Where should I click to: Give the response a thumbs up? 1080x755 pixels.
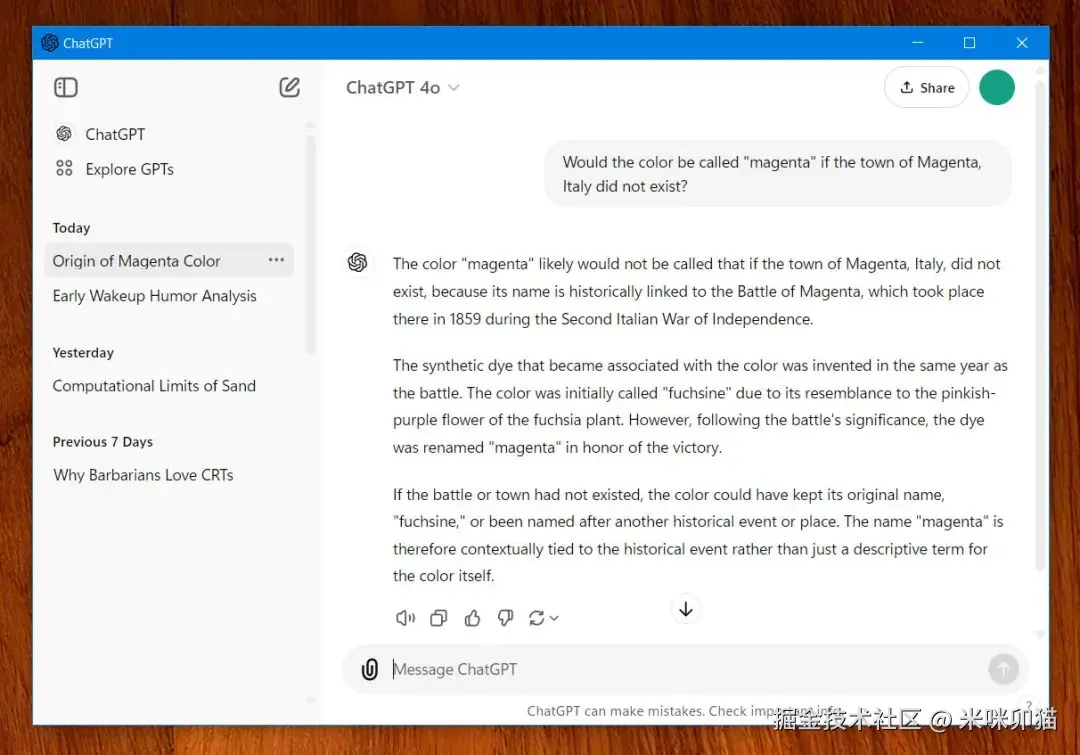(x=472, y=618)
